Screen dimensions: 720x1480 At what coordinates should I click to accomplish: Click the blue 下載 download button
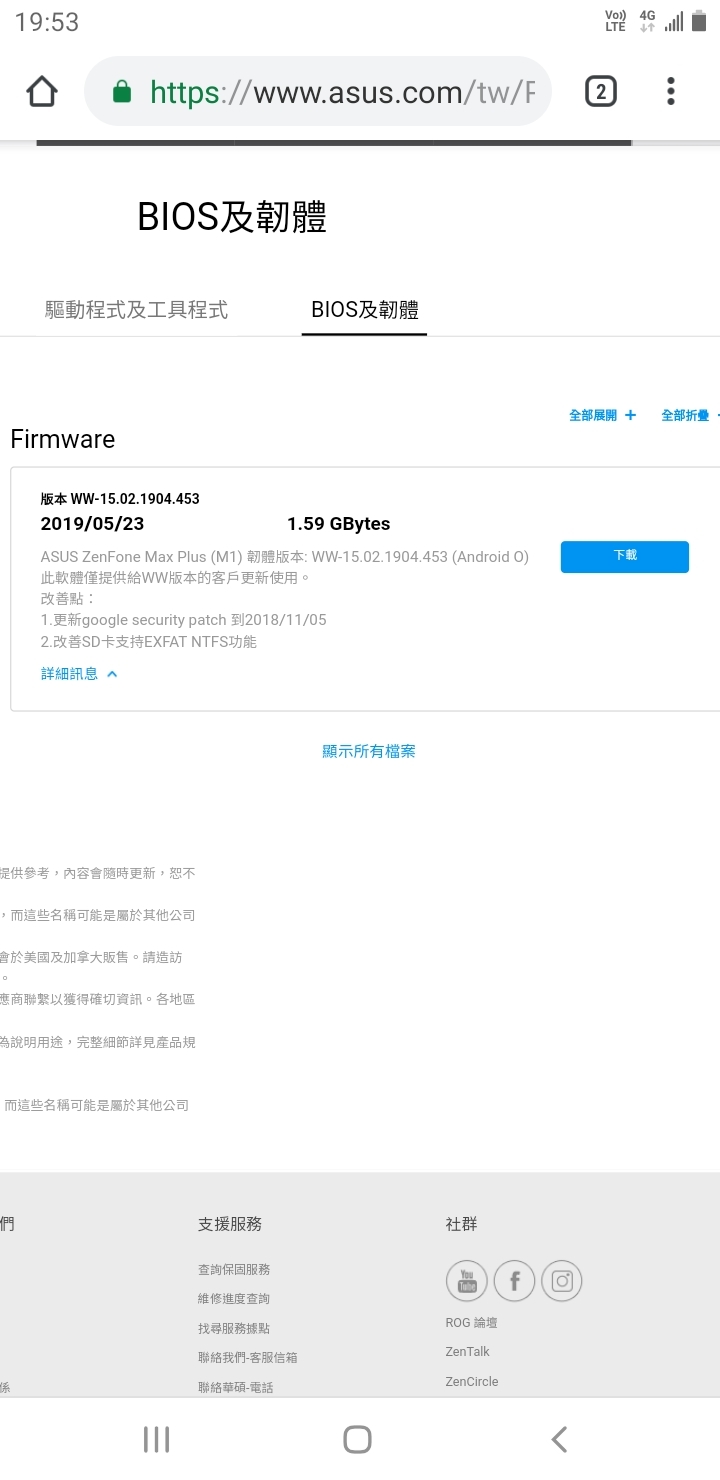click(625, 556)
